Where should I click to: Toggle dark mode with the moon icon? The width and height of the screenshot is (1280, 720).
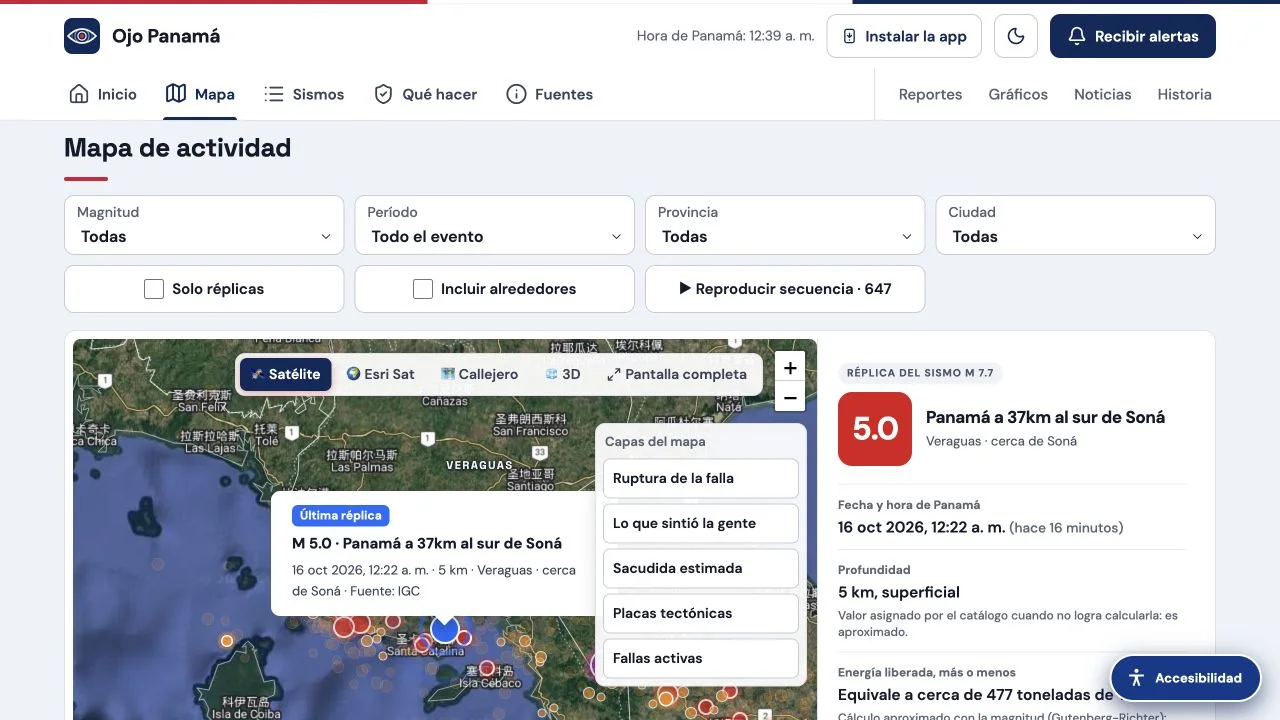[x=1016, y=36]
